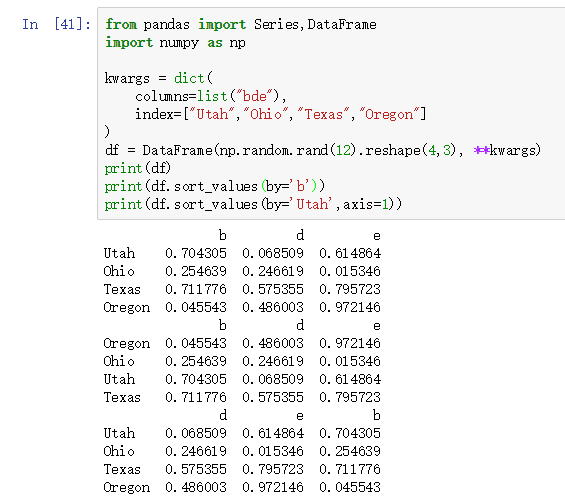Click the 'kwargs = dict(' line
Viewport: 565px width, 501px height.
tap(159, 78)
